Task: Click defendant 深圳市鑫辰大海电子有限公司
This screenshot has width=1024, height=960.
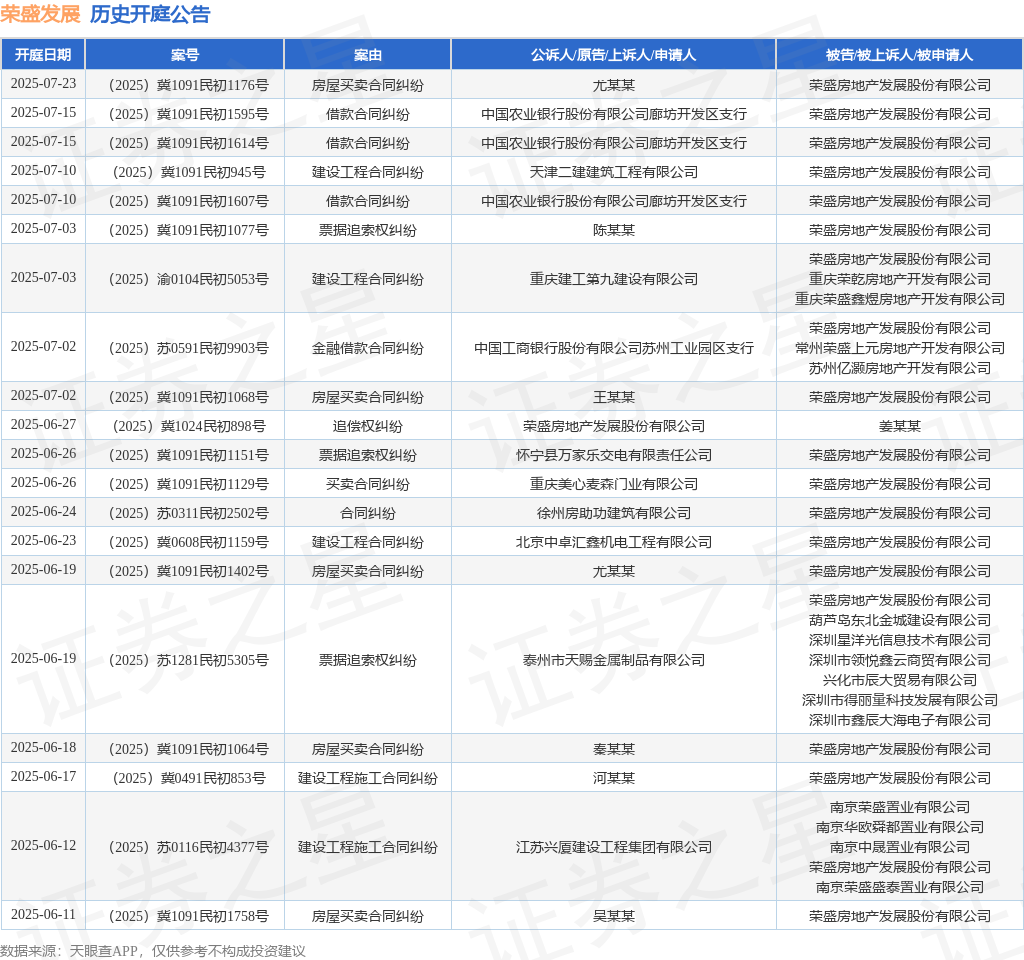Action: click(x=899, y=720)
